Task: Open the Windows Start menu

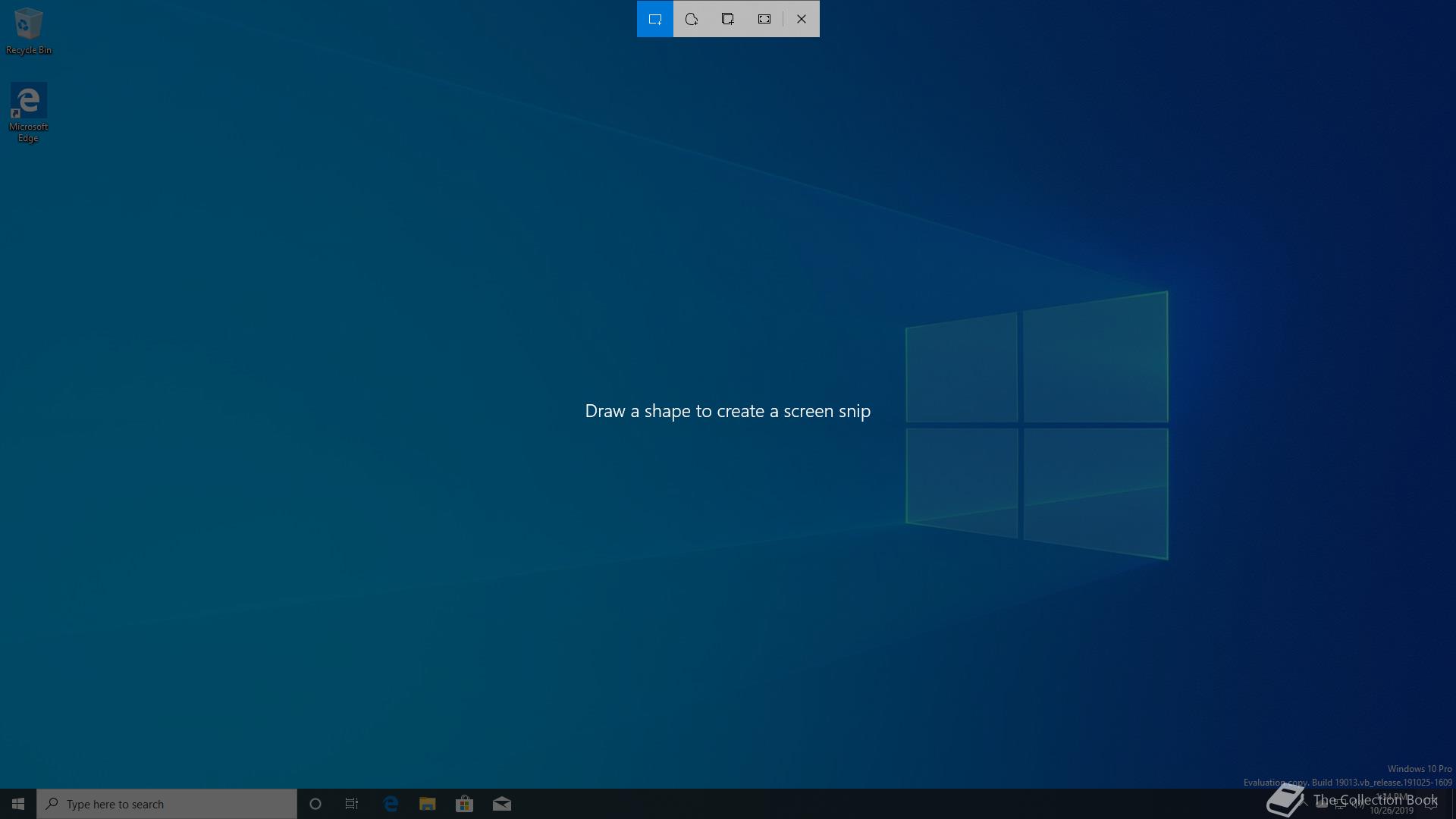Action: coord(18,804)
